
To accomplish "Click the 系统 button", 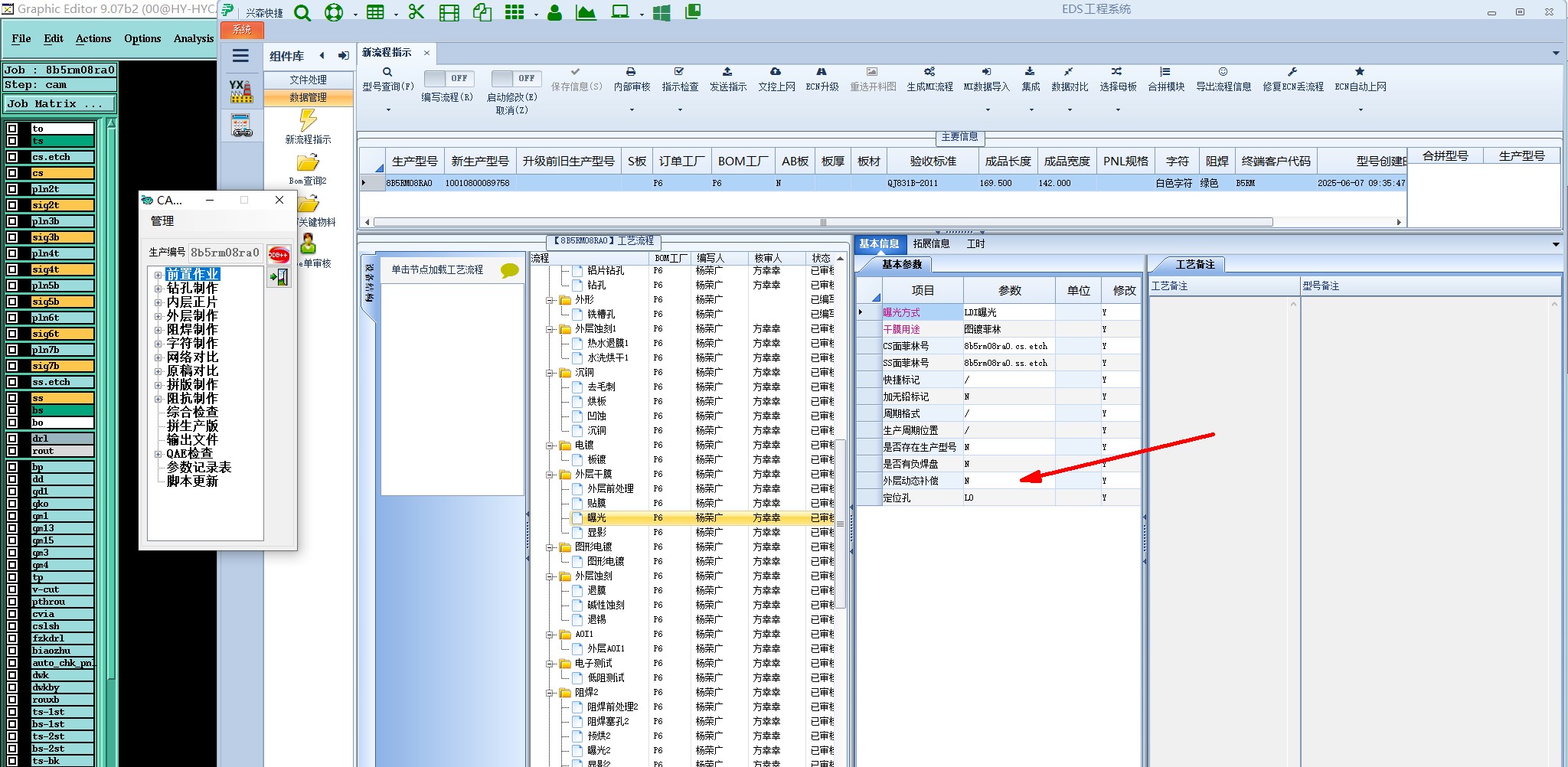I will coord(242,30).
